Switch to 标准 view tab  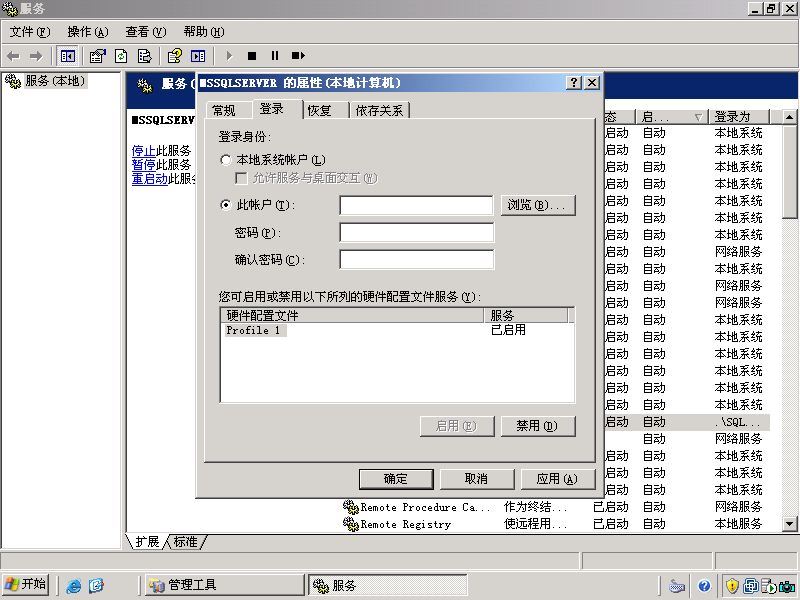pos(185,541)
